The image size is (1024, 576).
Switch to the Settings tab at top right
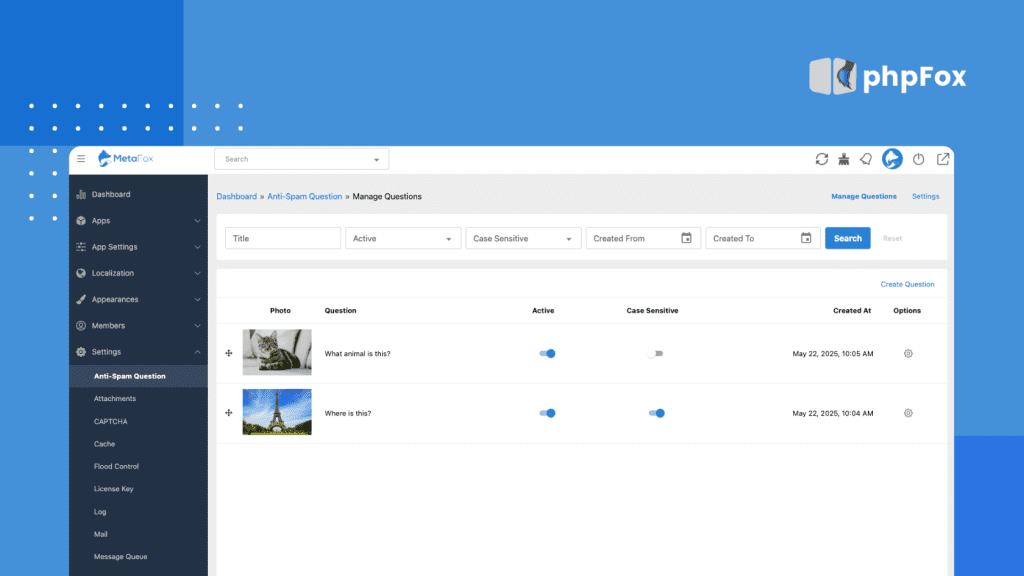coord(925,197)
